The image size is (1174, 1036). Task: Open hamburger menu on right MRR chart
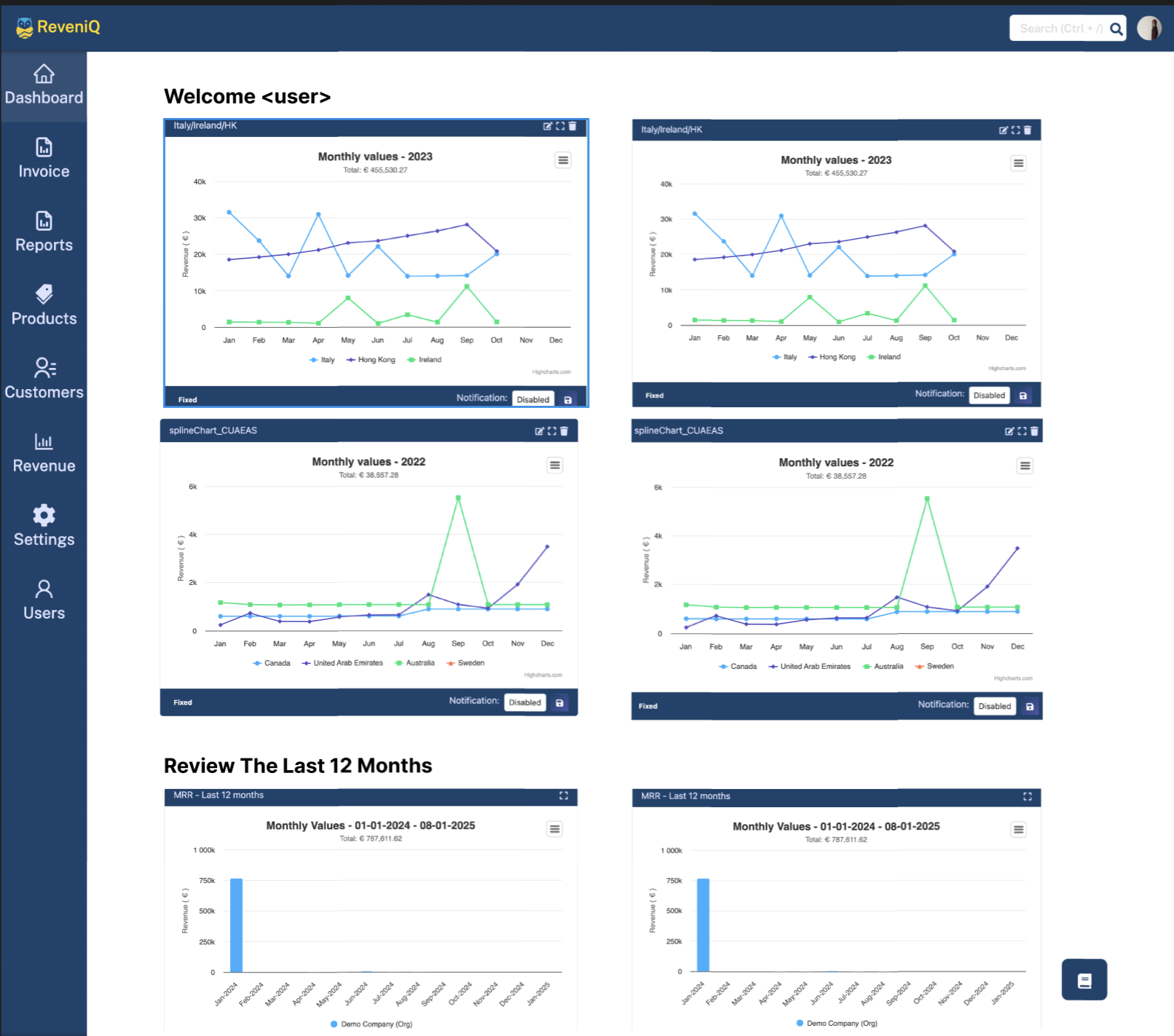pos(1019,829)
